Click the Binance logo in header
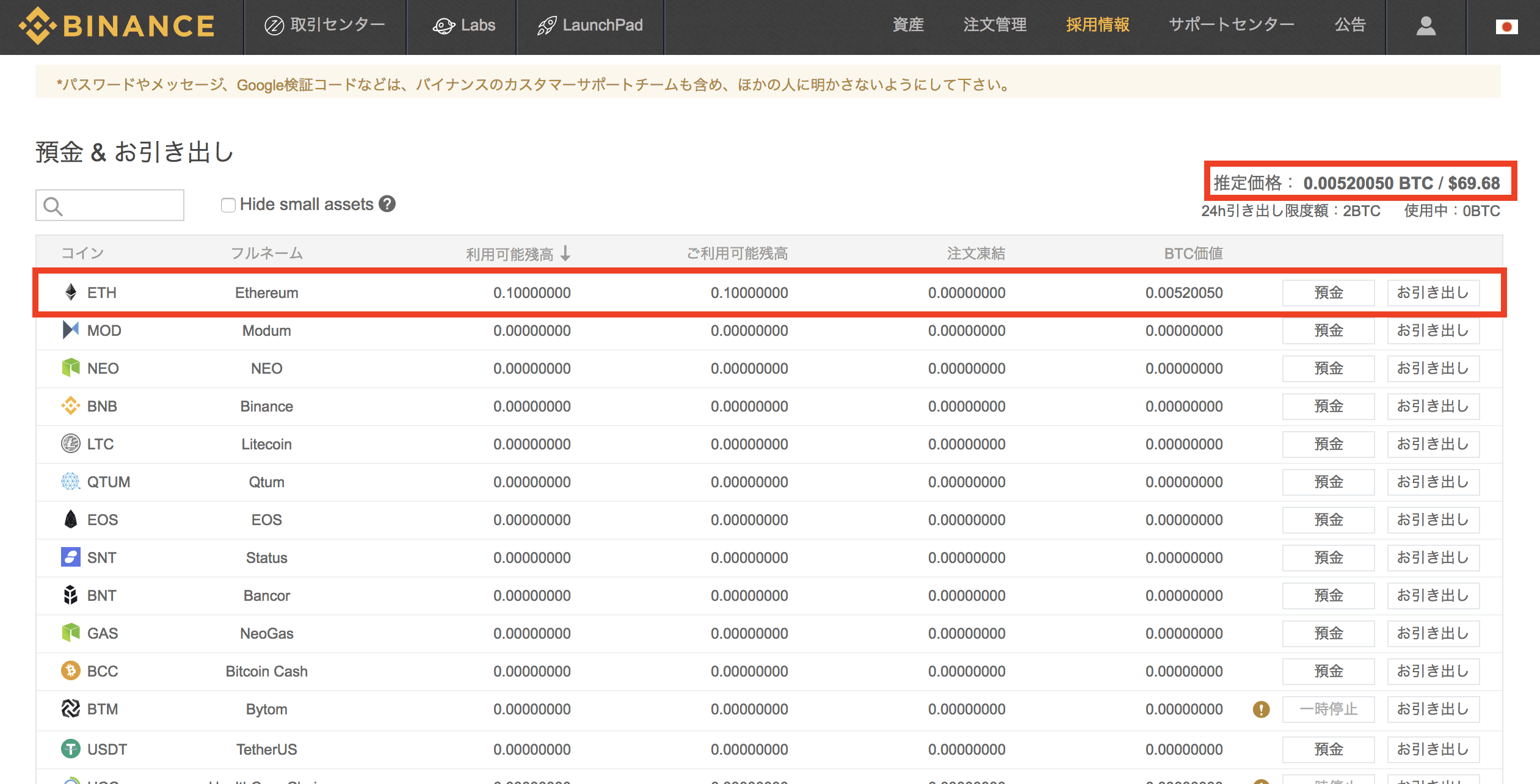Viewport: 1540px width, 784px height. pos(117,26)
